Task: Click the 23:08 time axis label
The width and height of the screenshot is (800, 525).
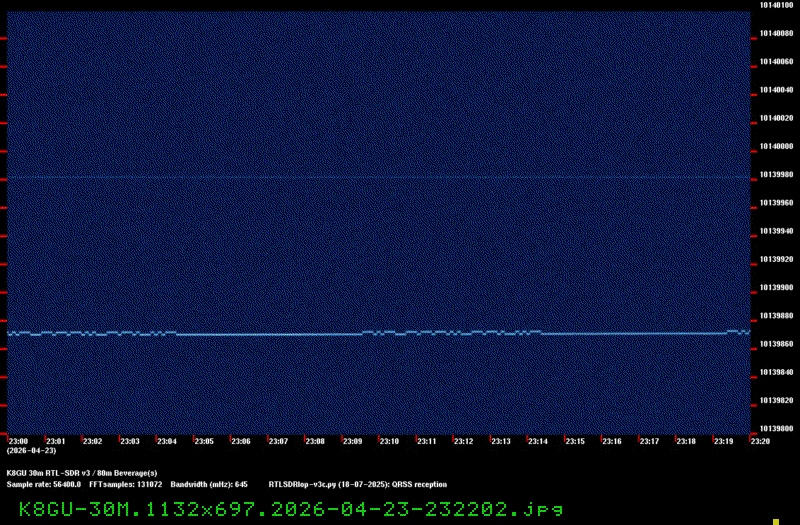Action: pyautogui.click(x=315, y=441)
